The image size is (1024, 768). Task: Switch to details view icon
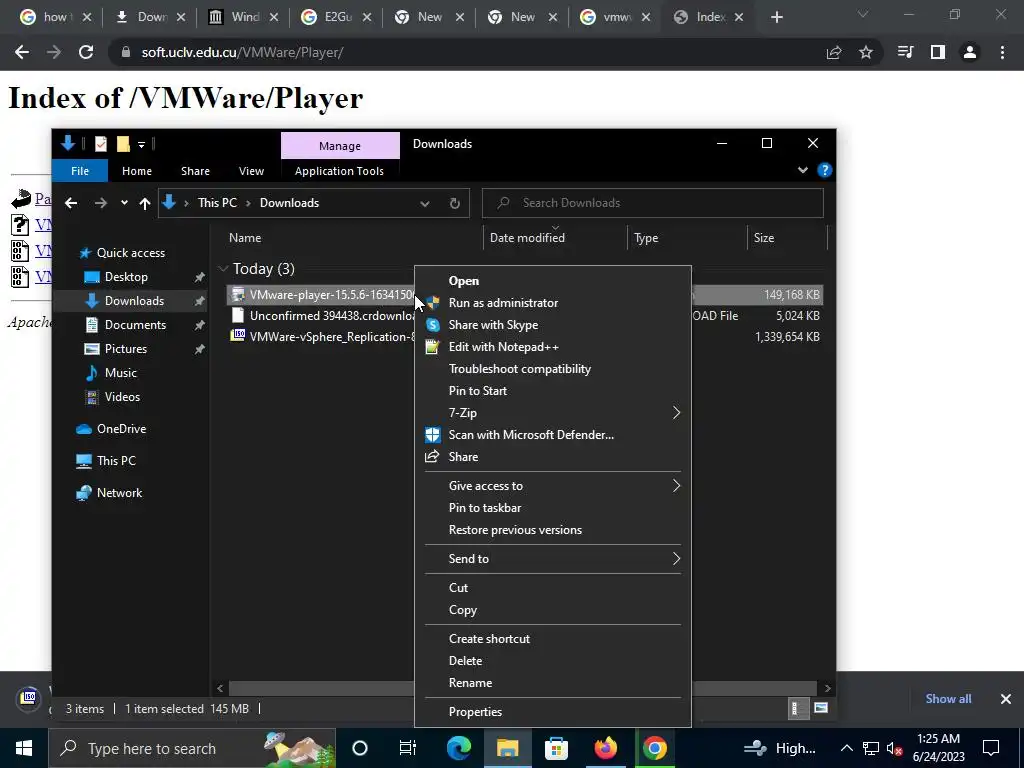coord(797,709)
